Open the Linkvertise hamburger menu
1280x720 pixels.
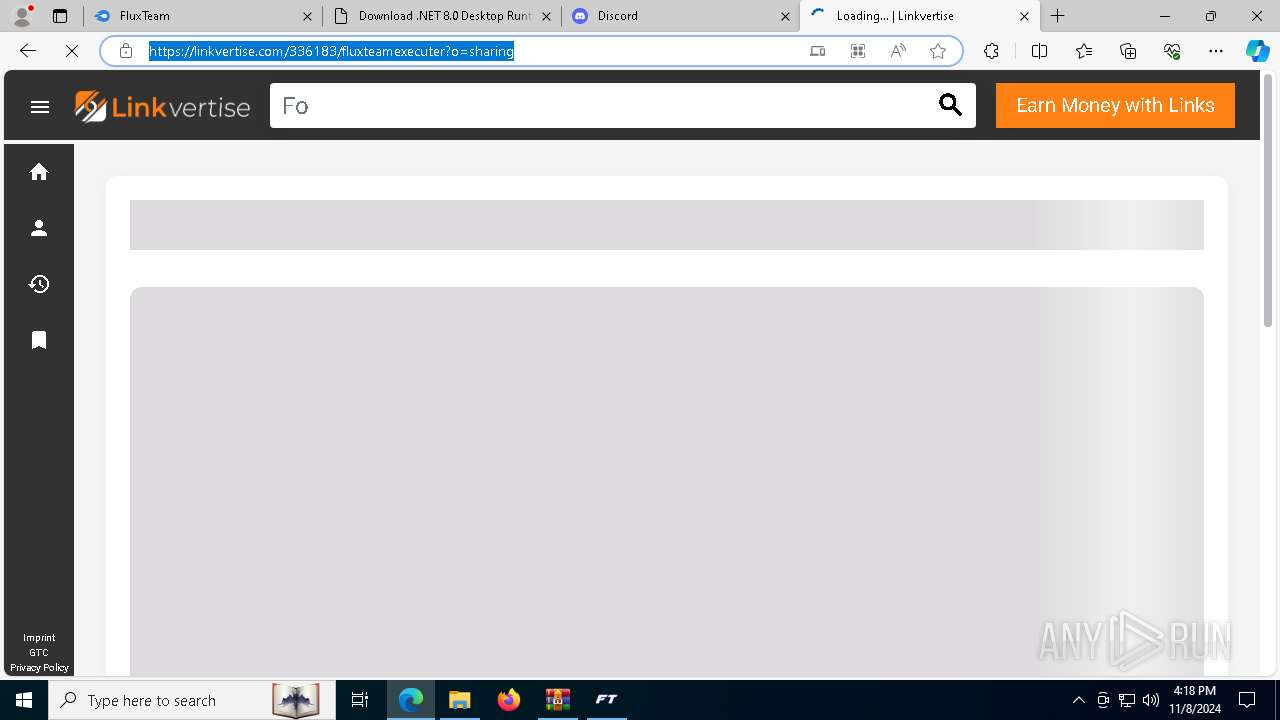coord(40,107)
